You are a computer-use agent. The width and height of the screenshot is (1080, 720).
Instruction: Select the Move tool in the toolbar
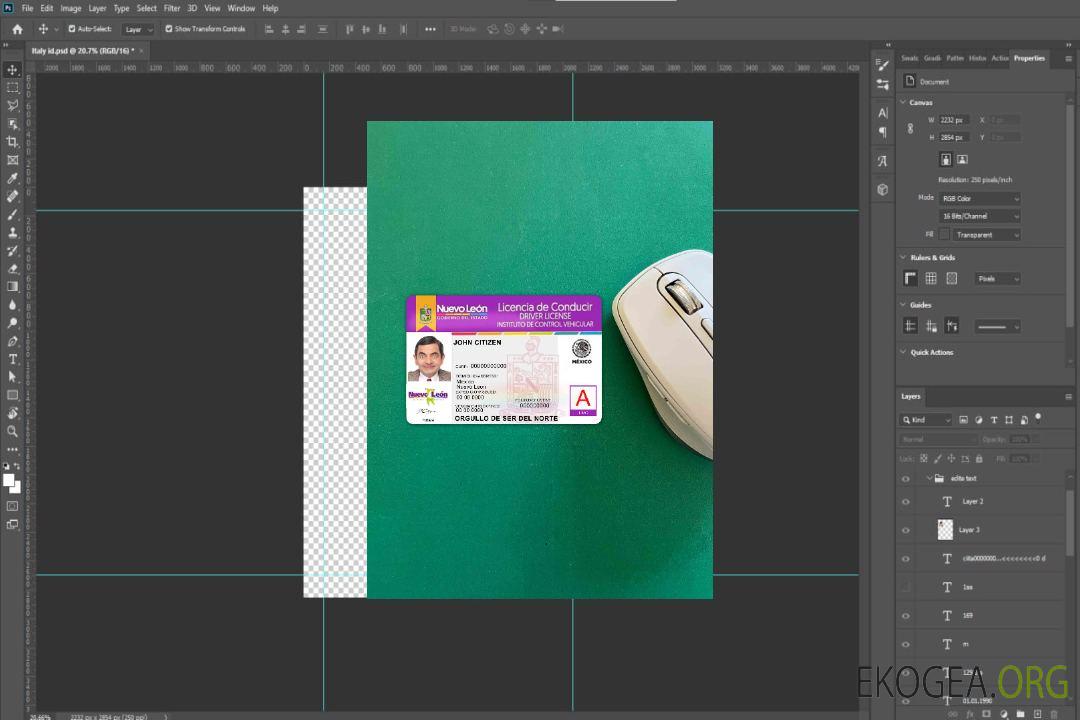[x=12, y=70]
